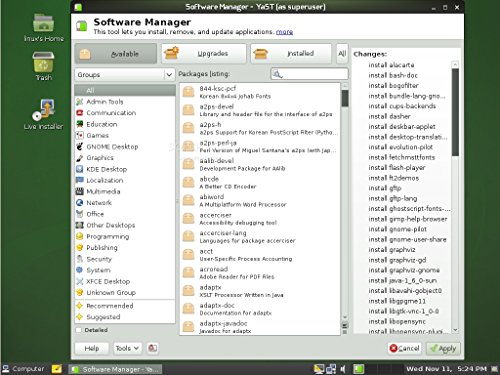Click the package icon for acroread
Viewport: 500px width, 375px height.
tap(189, 273)
